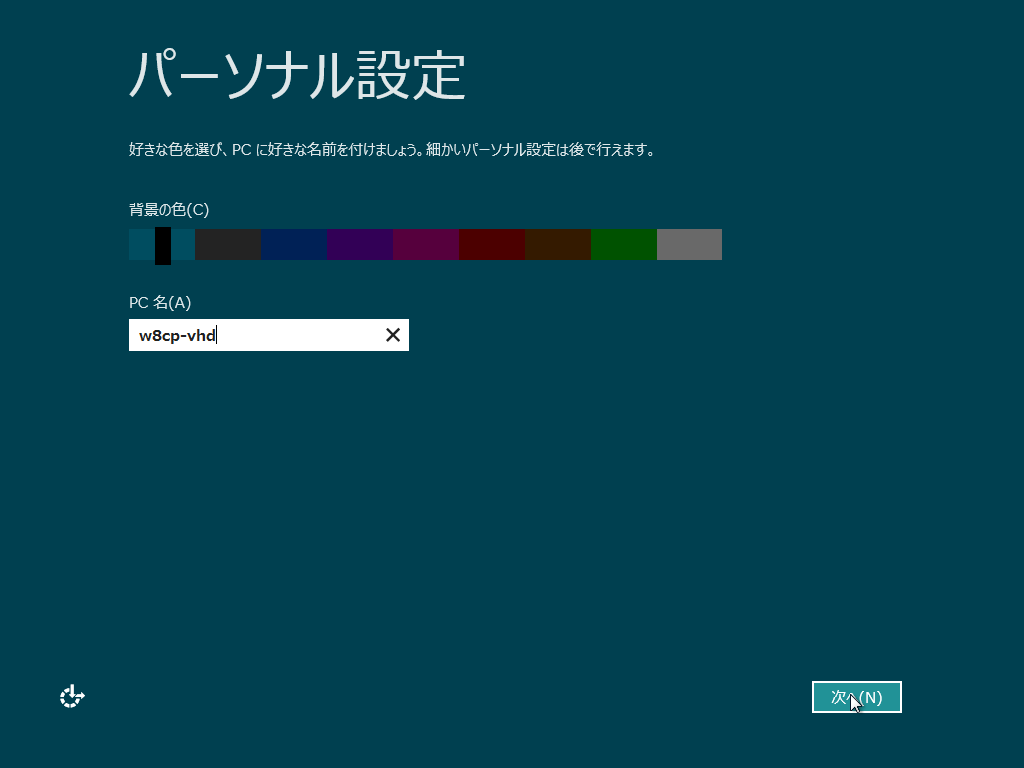Pick the dark gray background color
The width and height of the screenshot is (1024, 768).
tap(228, 244)
